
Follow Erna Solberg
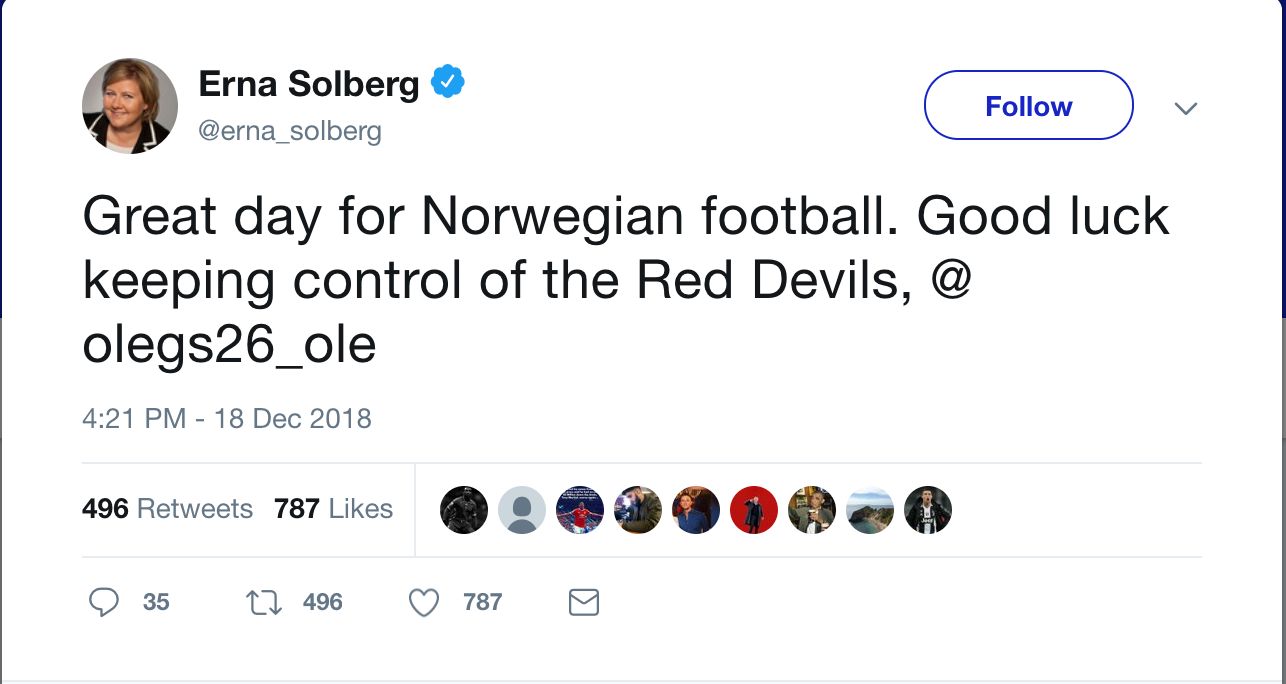[1028, 104]
